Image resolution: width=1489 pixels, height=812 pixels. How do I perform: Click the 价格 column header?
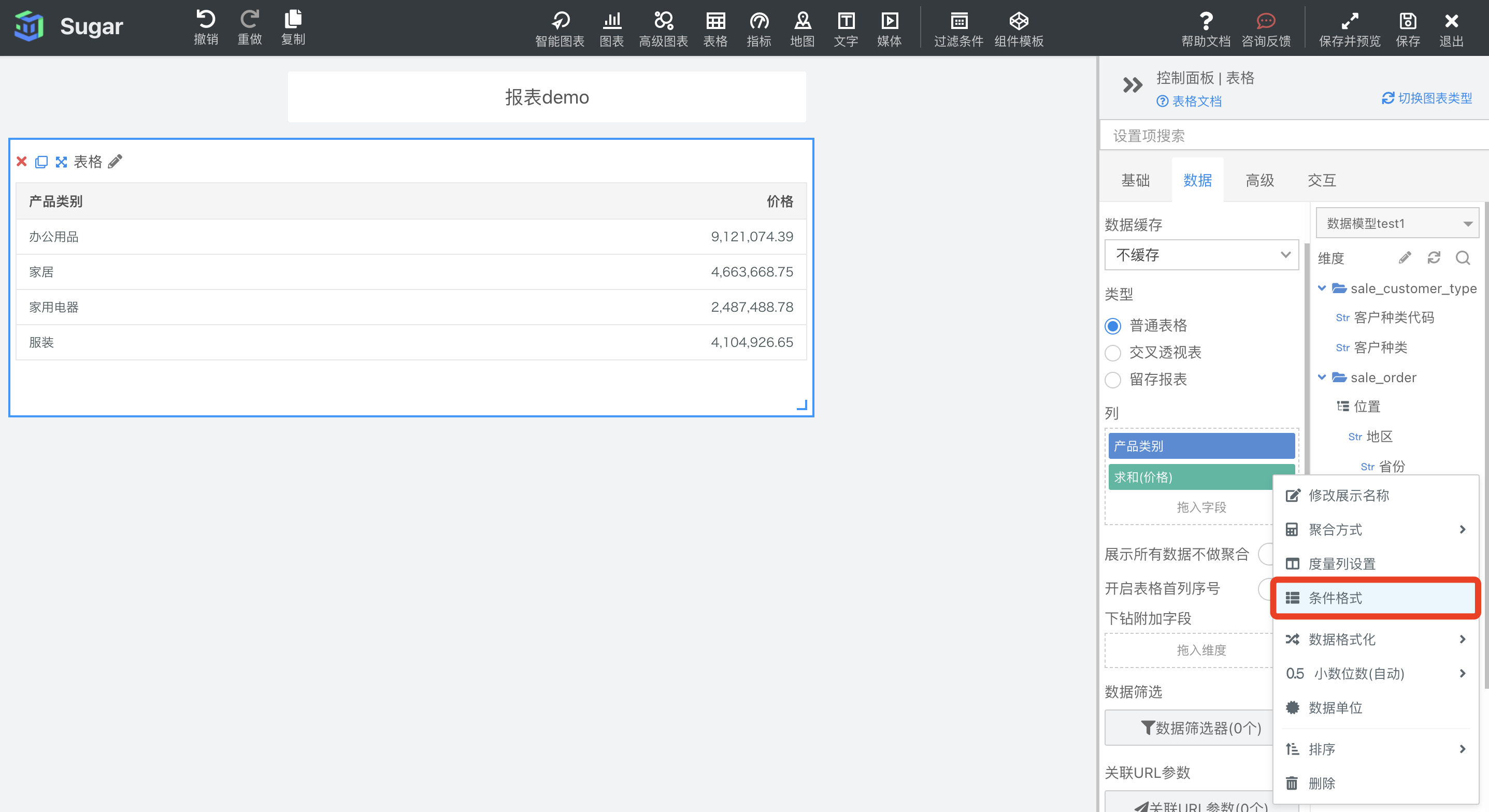[x=780, y=201]
